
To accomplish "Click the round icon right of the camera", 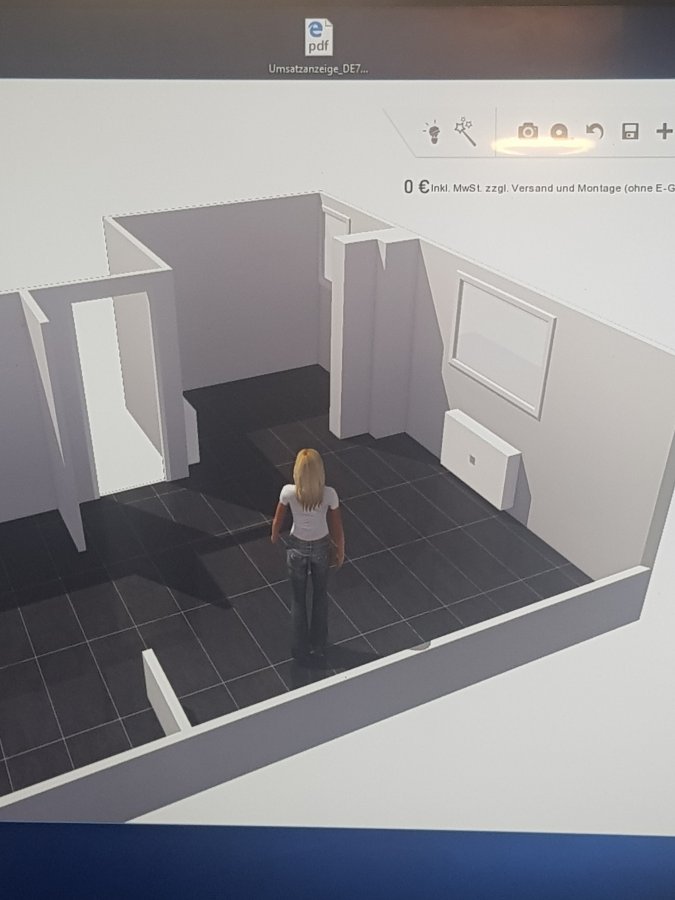I will pyautogui.click(x=559, y=131).
